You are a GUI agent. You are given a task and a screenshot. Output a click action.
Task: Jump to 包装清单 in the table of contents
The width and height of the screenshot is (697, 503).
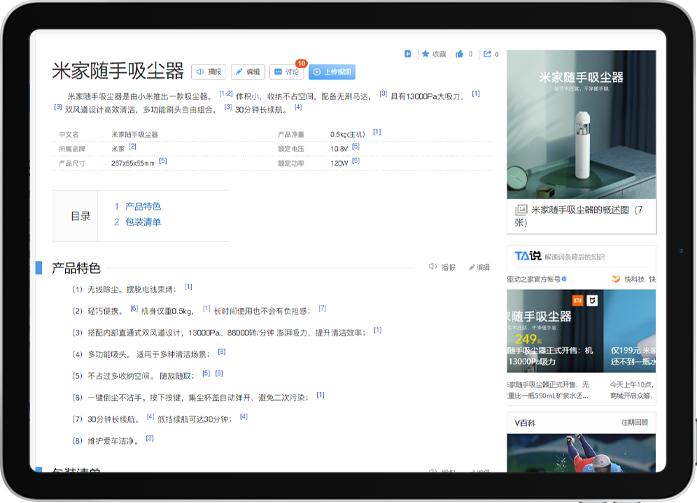[x=143, y=222]
